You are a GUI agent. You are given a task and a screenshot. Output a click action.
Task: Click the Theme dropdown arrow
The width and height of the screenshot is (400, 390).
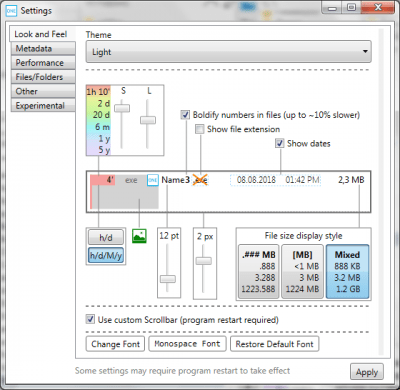365,51
